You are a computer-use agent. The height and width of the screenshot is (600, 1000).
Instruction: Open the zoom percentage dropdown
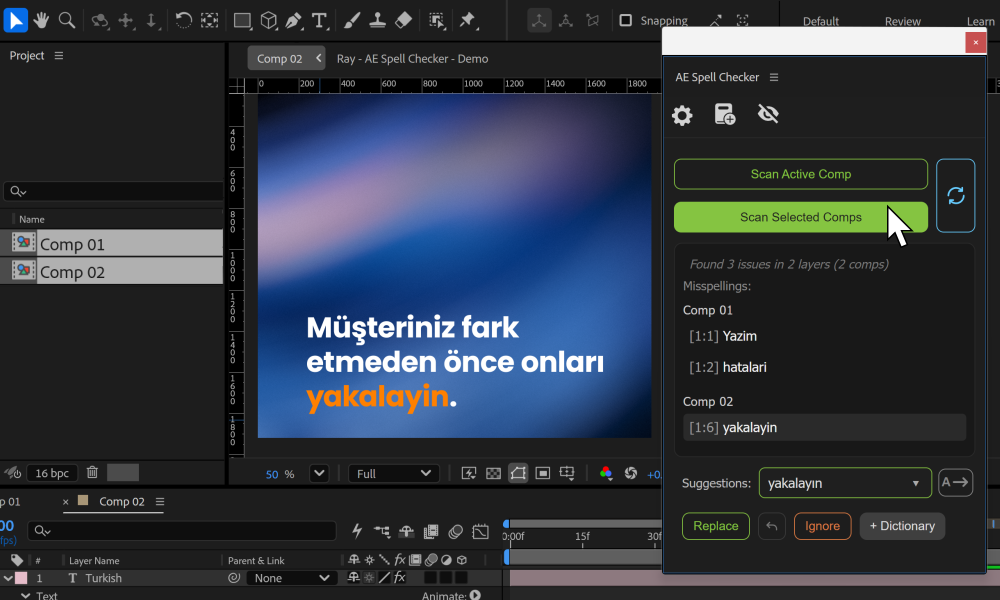pos(319,473)
